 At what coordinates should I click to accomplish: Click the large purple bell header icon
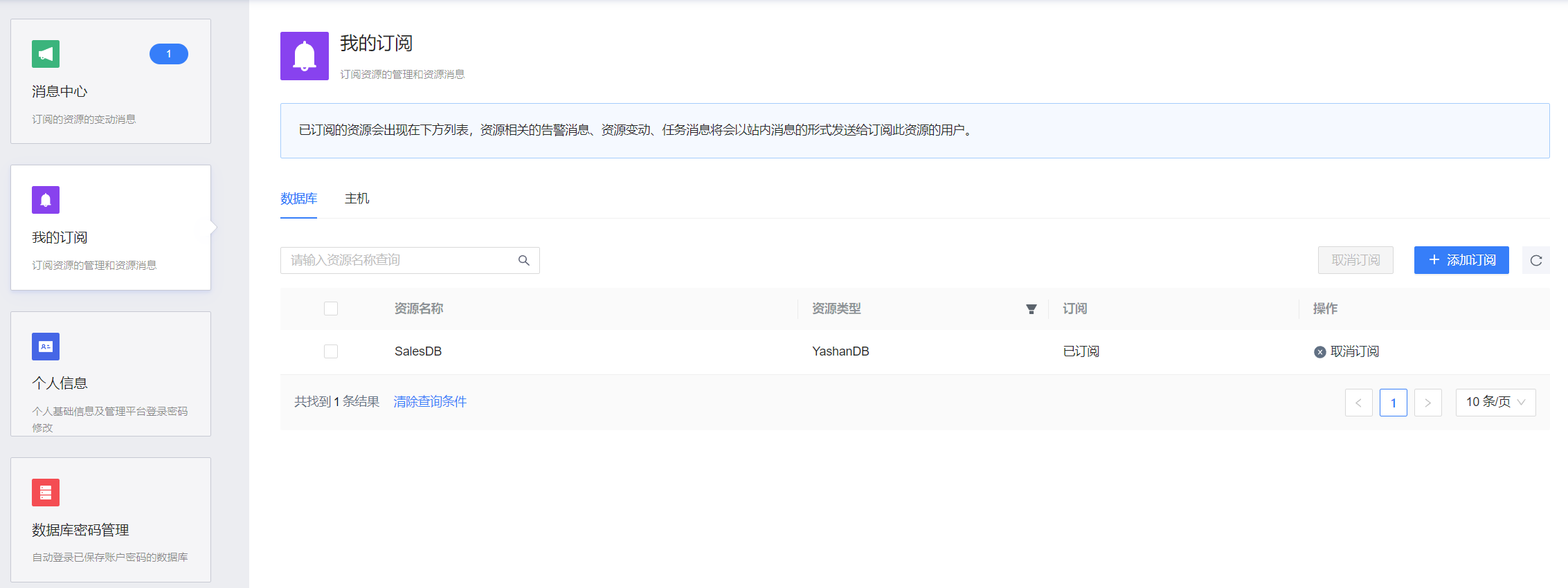305,56
